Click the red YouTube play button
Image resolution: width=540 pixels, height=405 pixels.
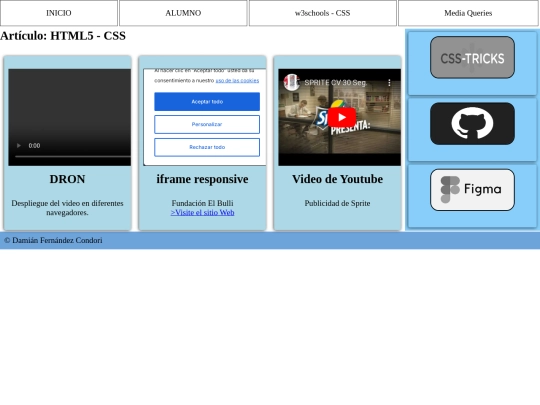342,117
